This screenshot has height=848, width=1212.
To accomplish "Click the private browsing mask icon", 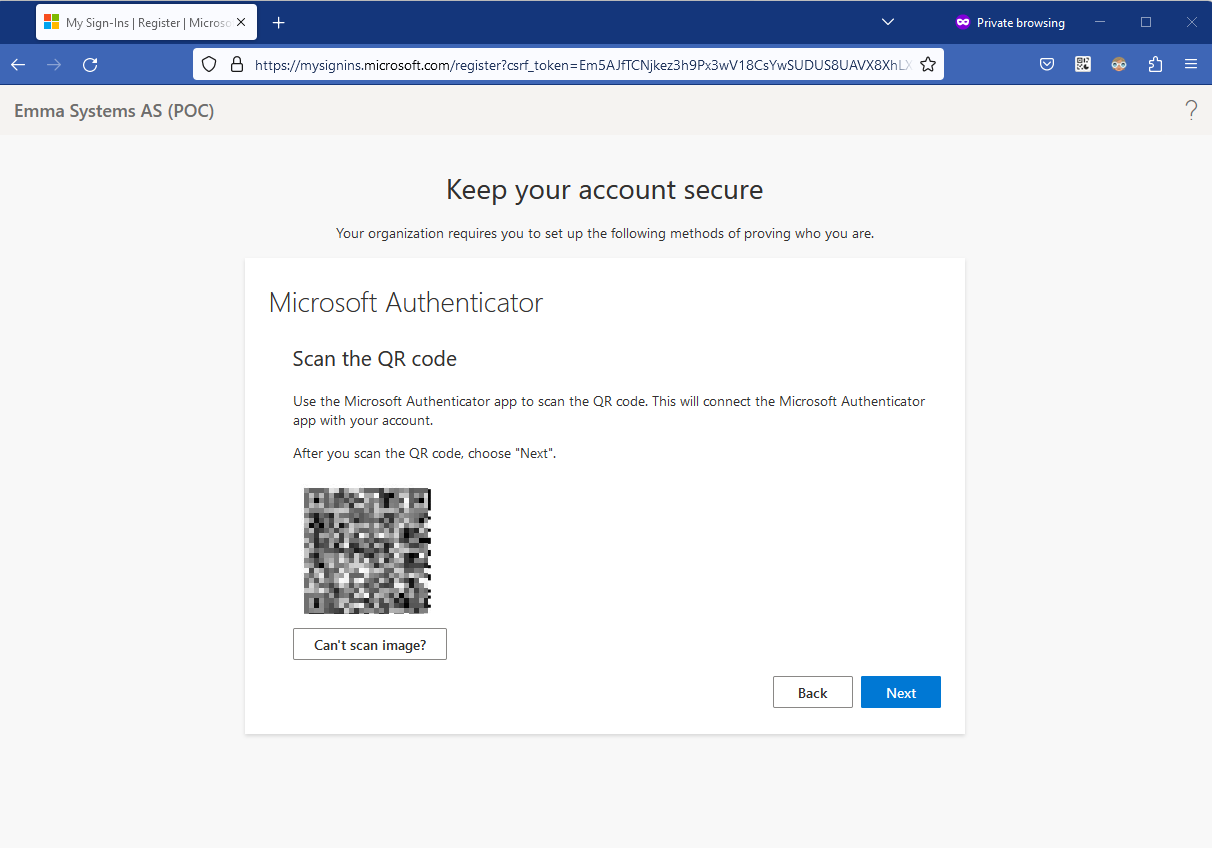I will pos(962,22).
